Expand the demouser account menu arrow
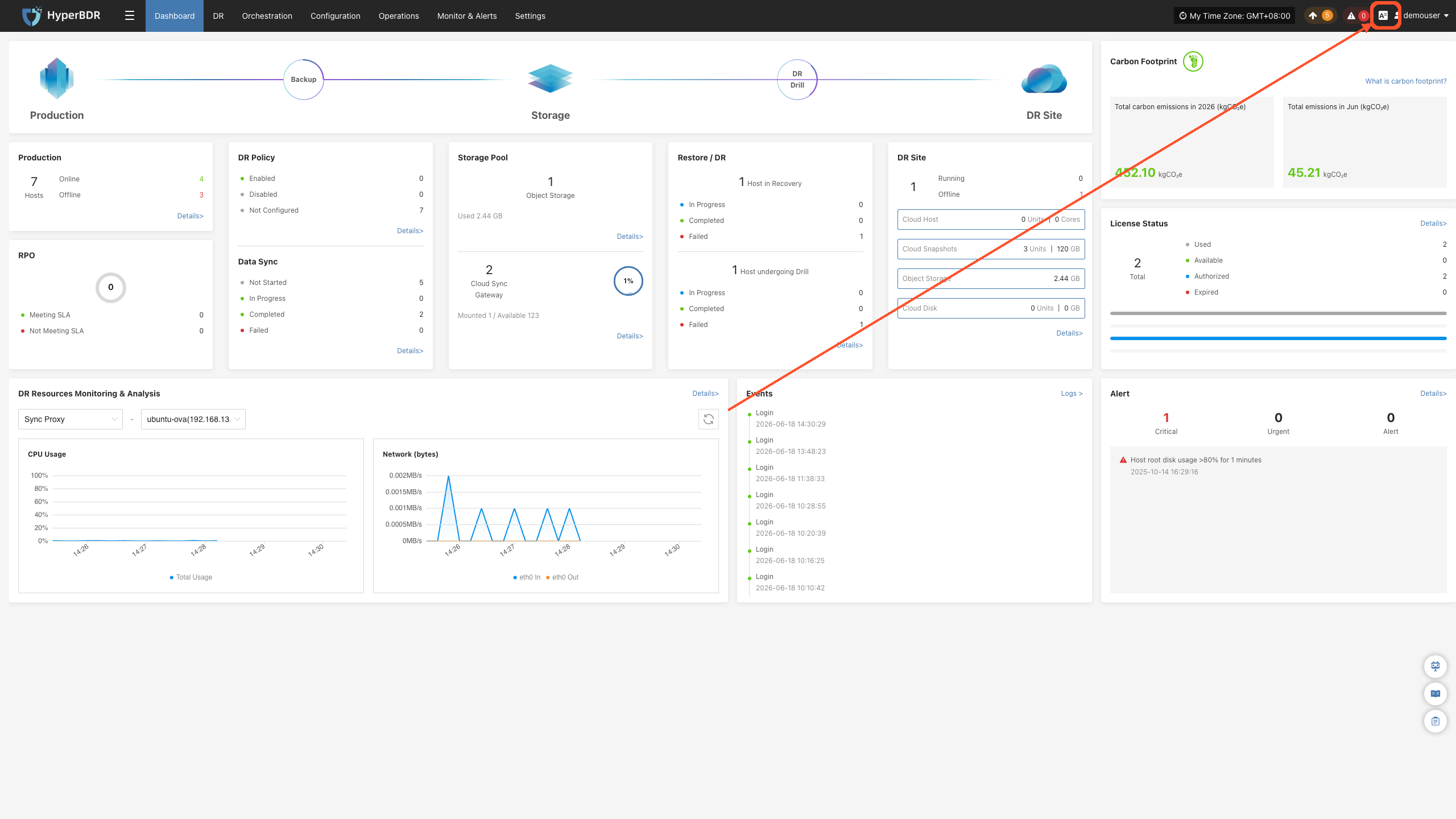The image size is (1456, 819). coord(1446,16)
